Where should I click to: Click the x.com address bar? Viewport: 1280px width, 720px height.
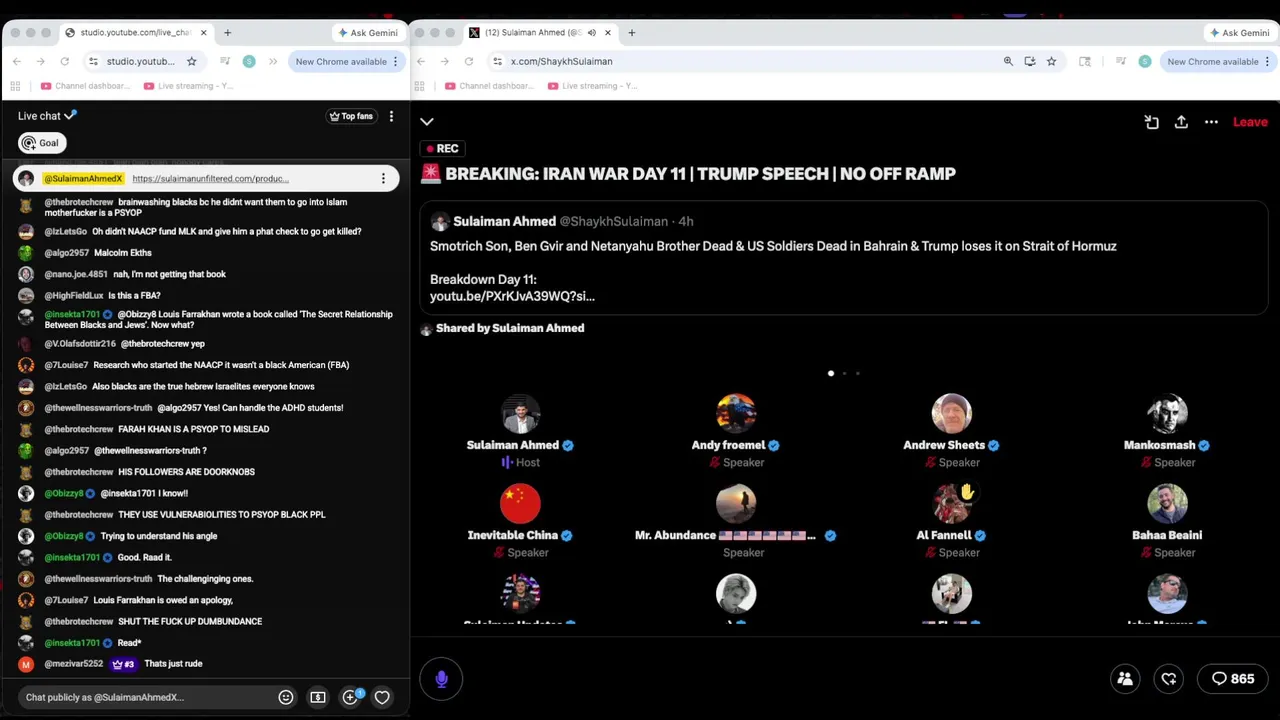point(740,61)
